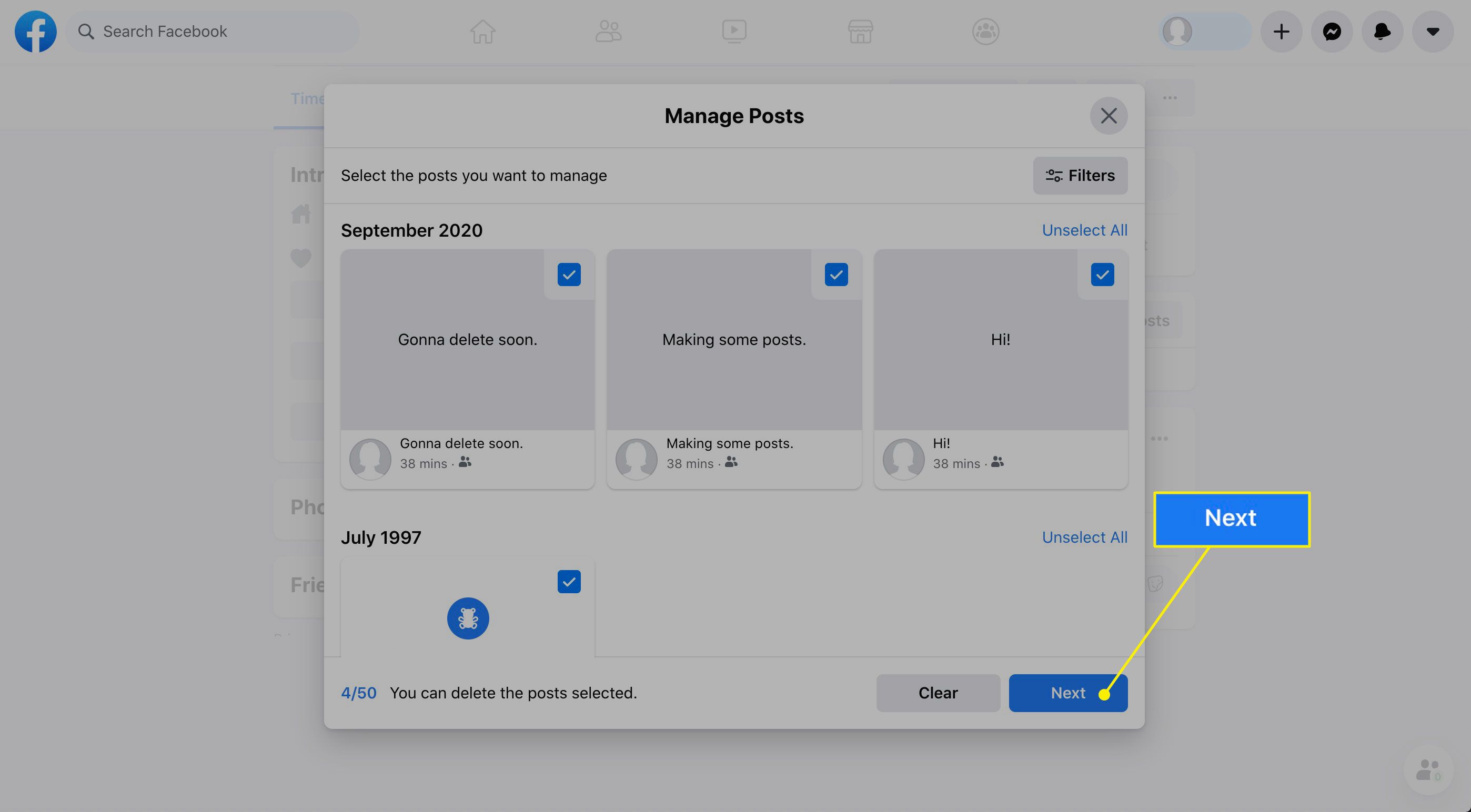1471x812 pixels.
Task: Toggle checkbox on 'Gonna delete soon.' post
Action: [568, 274]
